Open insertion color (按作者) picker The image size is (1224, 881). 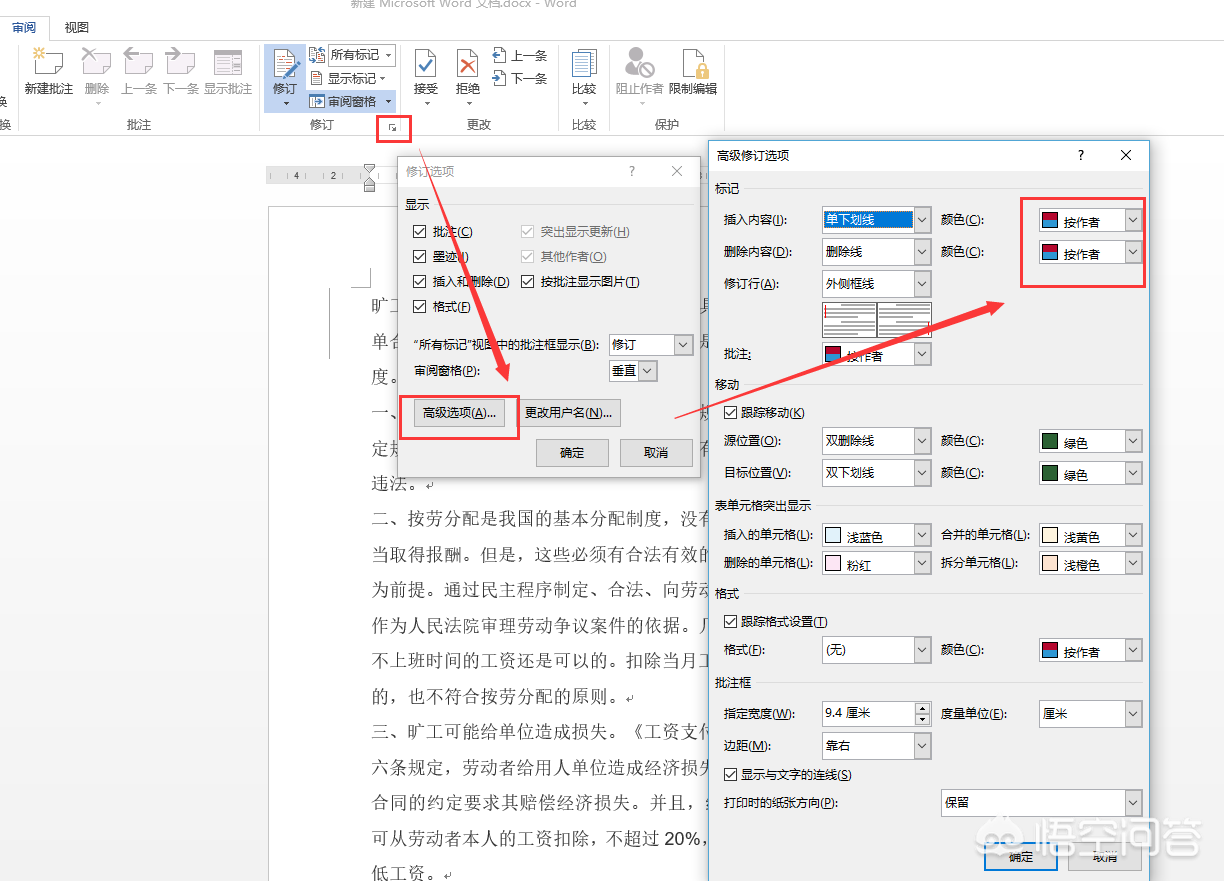(x=1090, y=221)
